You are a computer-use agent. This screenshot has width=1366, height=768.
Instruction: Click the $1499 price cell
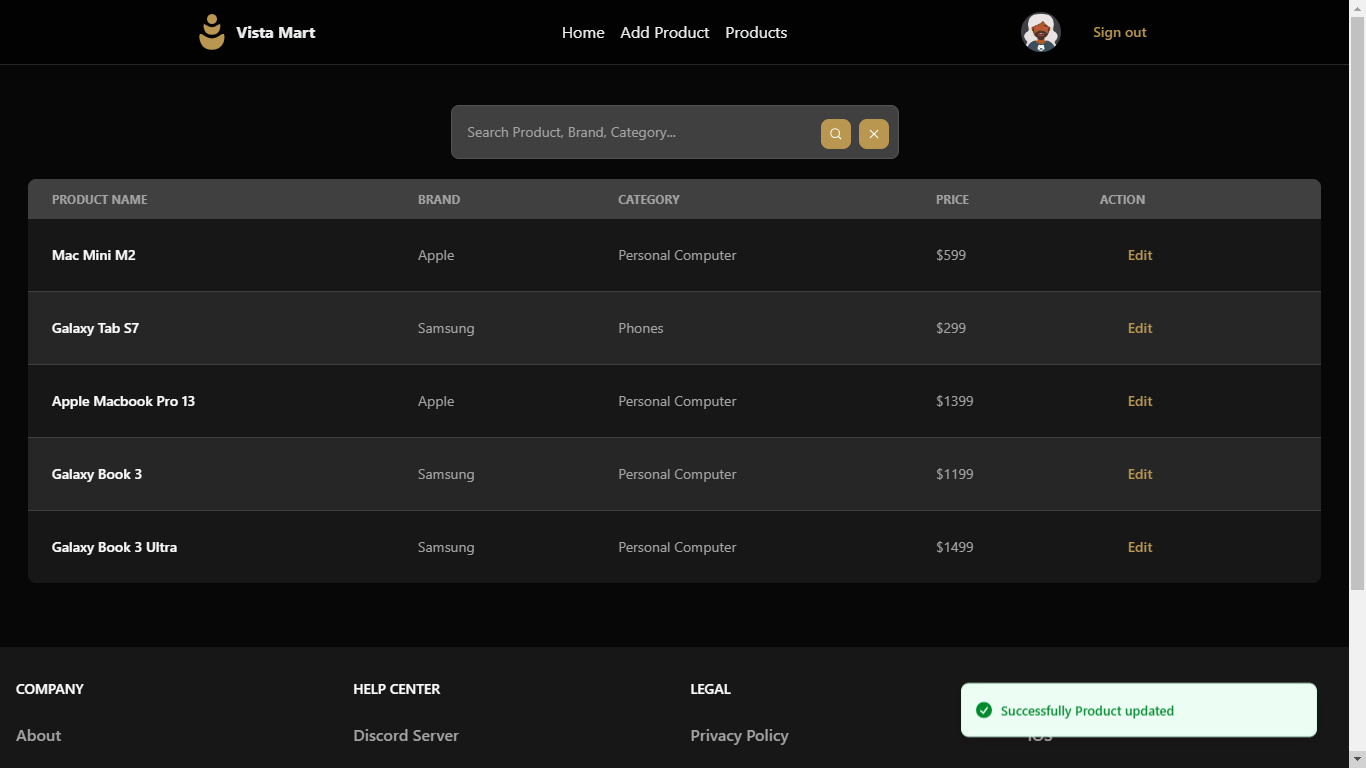click(x=955, y=547)
